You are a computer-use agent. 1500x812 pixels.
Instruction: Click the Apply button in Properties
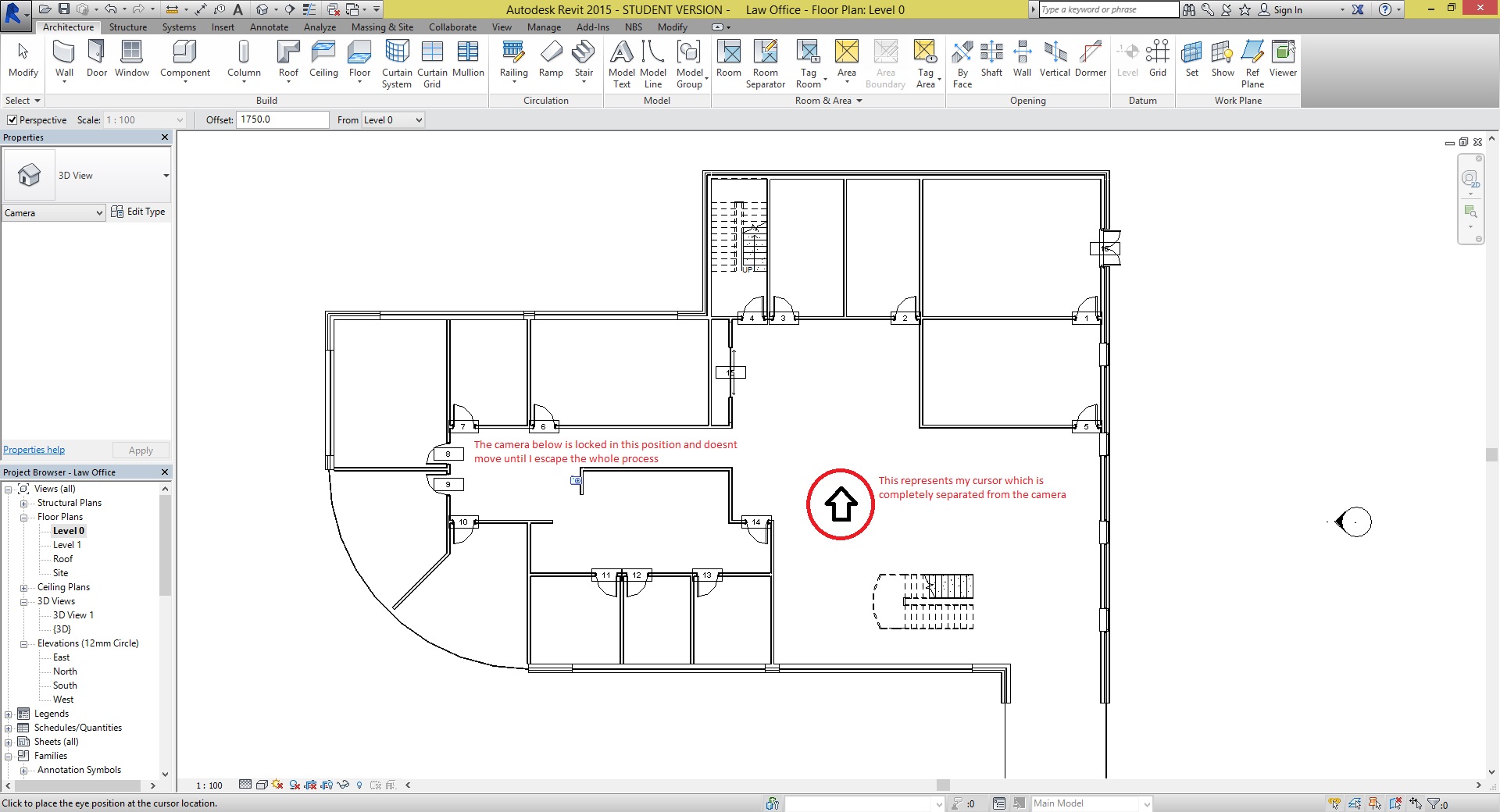click(x=141, y=451)
